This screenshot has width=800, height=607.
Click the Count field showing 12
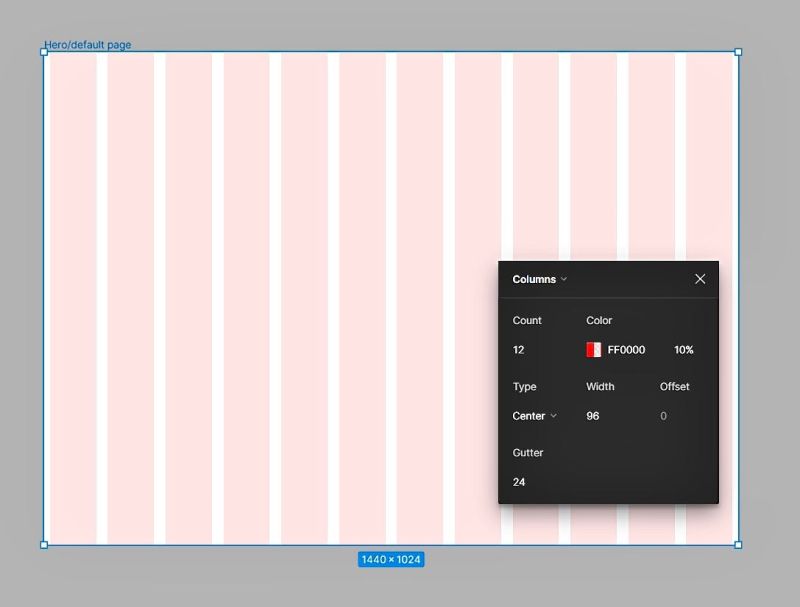(x=519, y=349)
